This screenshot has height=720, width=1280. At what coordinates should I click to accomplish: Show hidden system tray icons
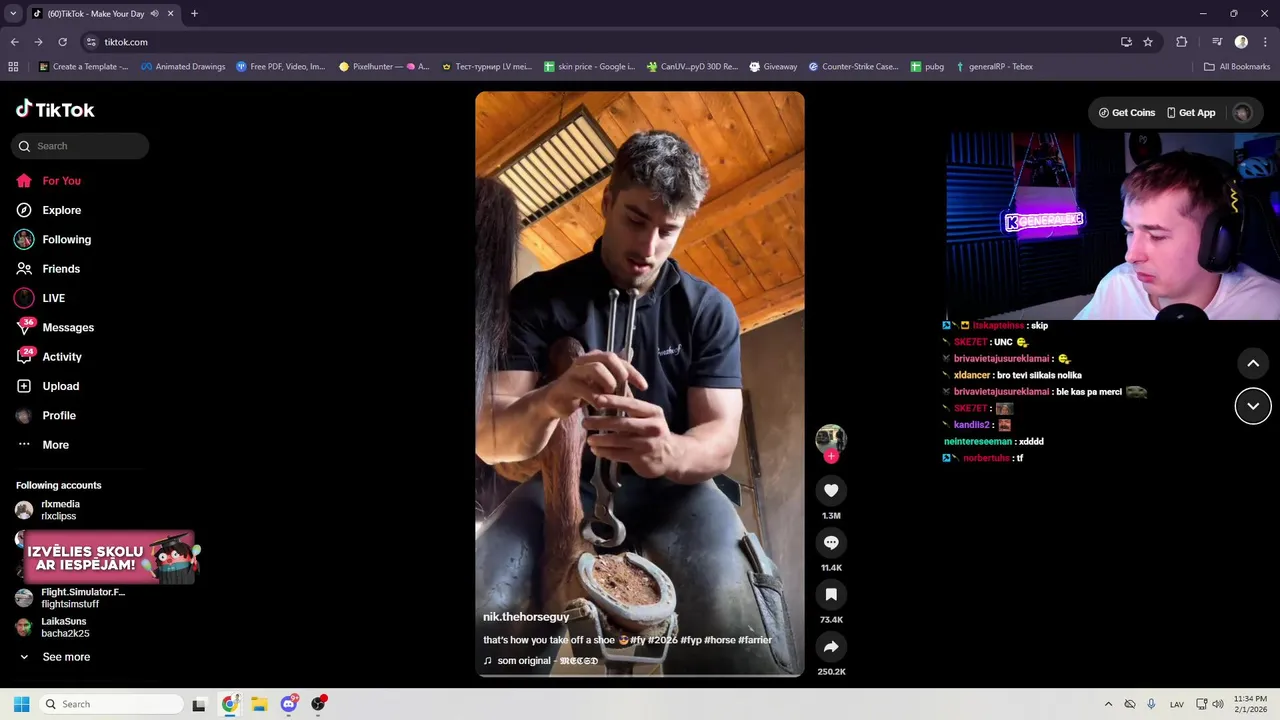[x=1108, y=704]
